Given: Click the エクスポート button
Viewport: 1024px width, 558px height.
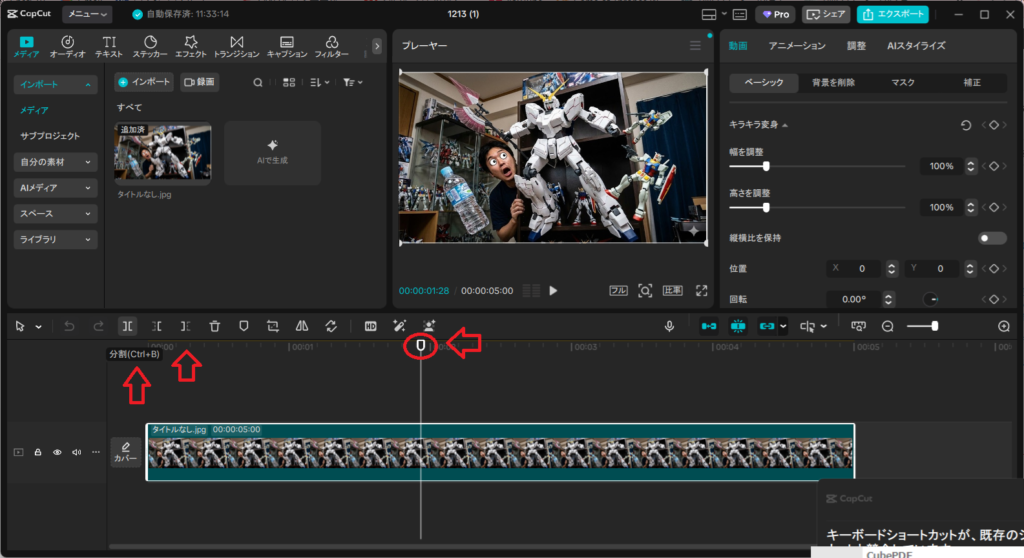Looking at the screenshot, I should point(892,15).
